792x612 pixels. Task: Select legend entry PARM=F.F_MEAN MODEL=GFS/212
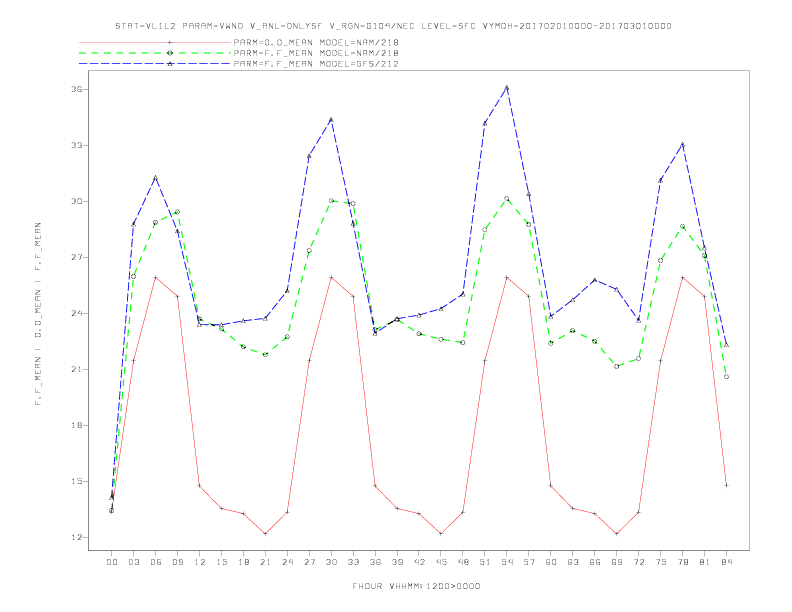pyautogui.click(x=316, y=64)
